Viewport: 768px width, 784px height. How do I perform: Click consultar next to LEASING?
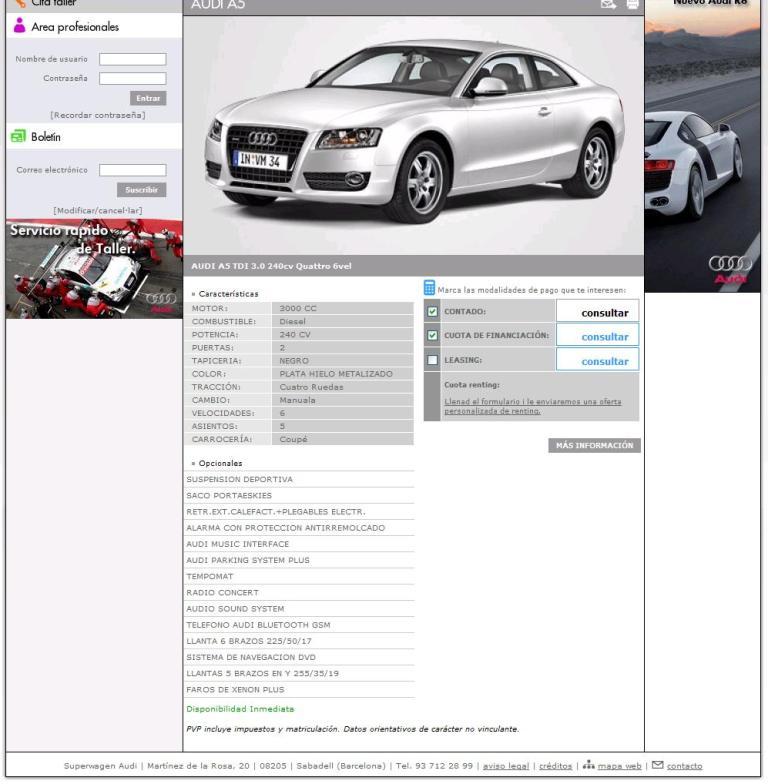tap(604, 362)
